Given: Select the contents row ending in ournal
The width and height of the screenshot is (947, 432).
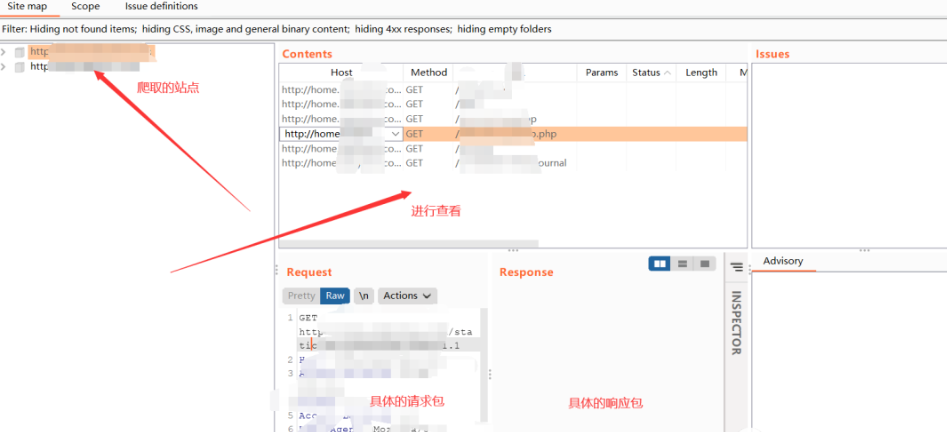Looking at the screenshot, I should click(513, 163).
